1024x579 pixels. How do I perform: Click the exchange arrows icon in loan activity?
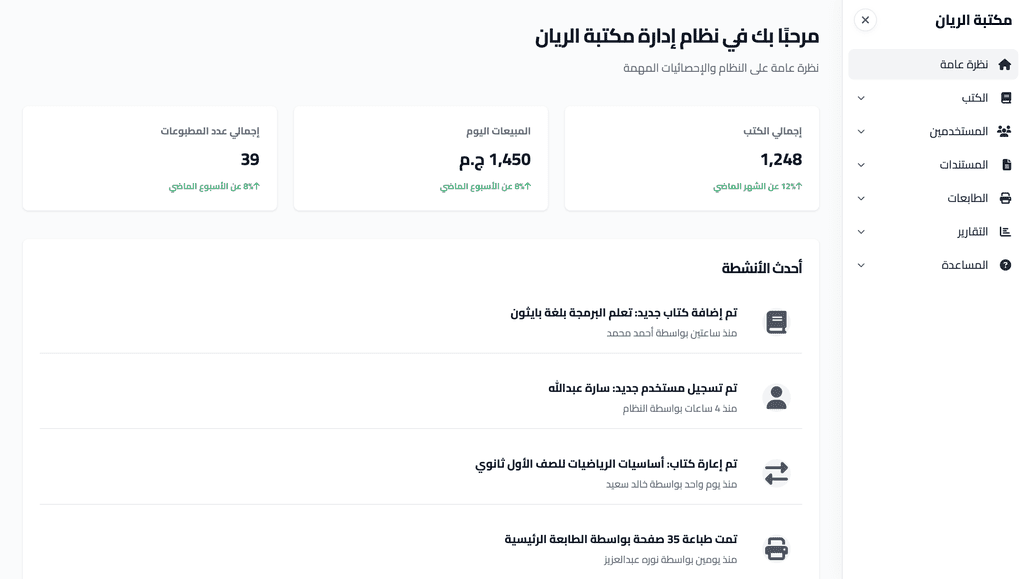click(x=776, y=473)
